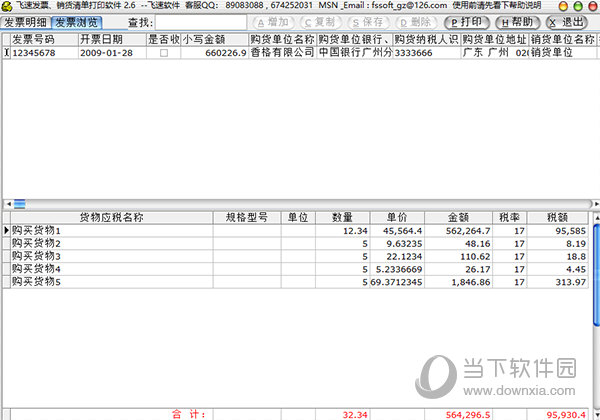Select the unit price cell 45,564.4

[397, 231]
